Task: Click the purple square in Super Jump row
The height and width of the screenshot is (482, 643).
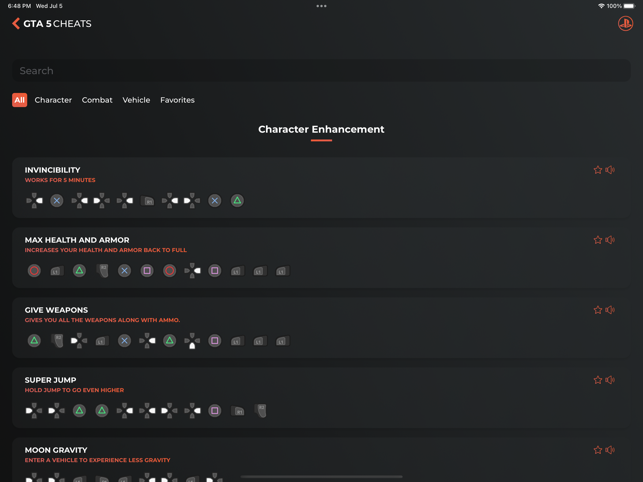Action: point(214,411)
